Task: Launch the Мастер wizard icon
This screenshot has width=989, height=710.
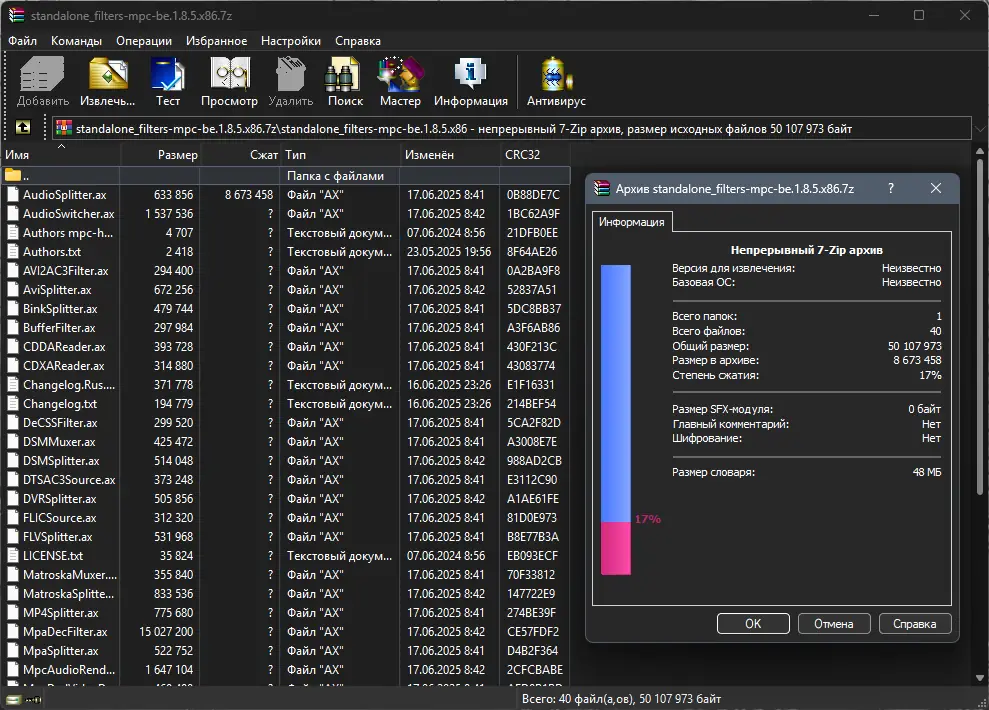Action: 400,81
